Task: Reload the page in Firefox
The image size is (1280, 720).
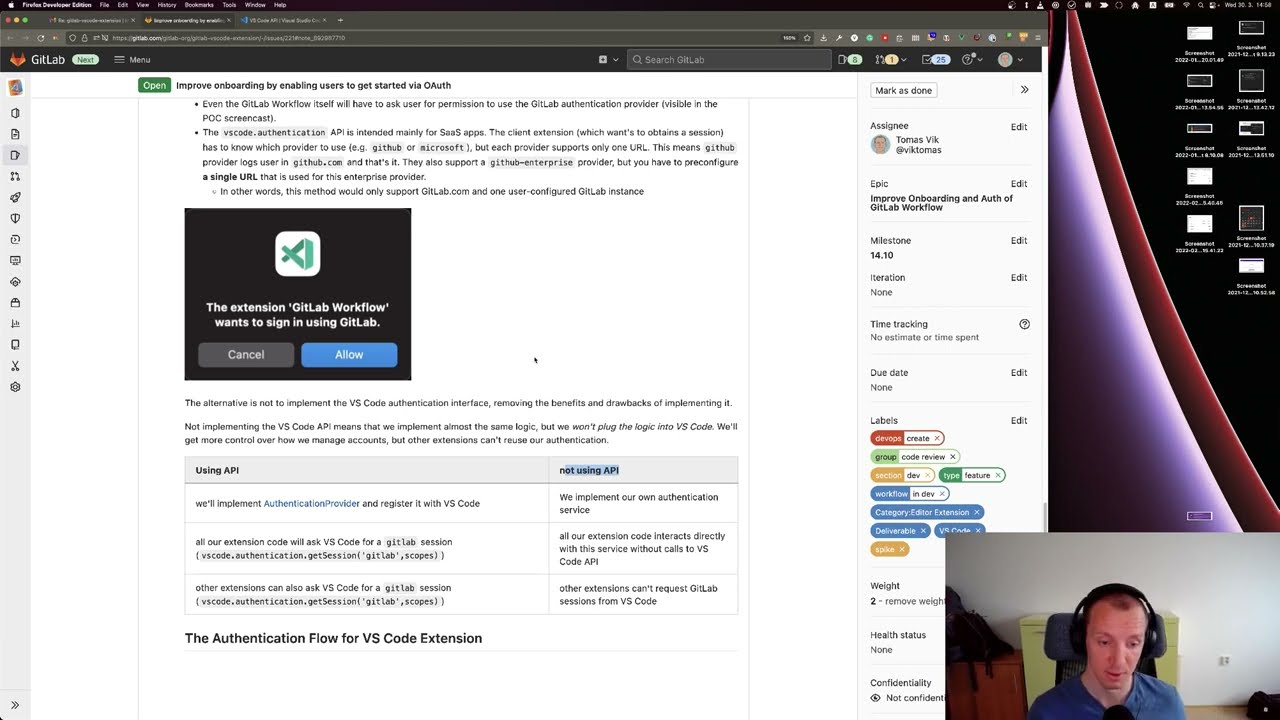Action: pyautogui.click(x=41, y=38)
